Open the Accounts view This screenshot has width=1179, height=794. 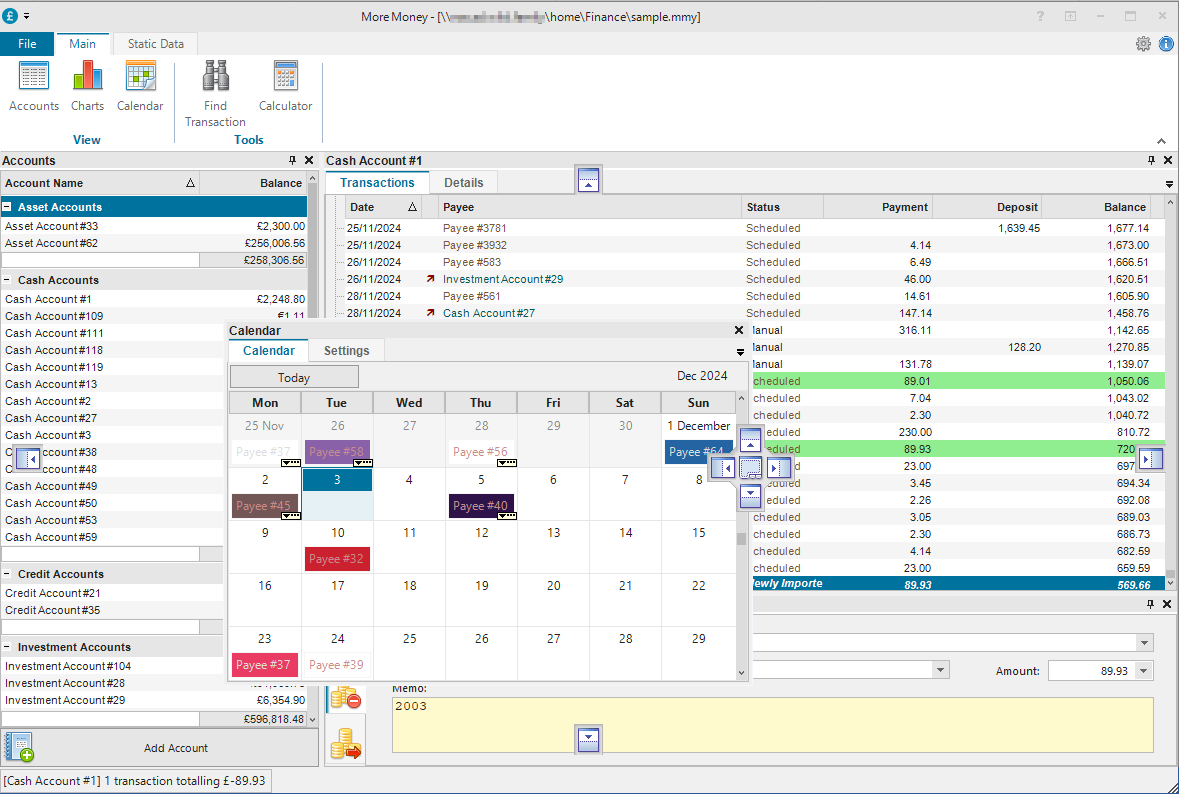[x=34, y=88]
